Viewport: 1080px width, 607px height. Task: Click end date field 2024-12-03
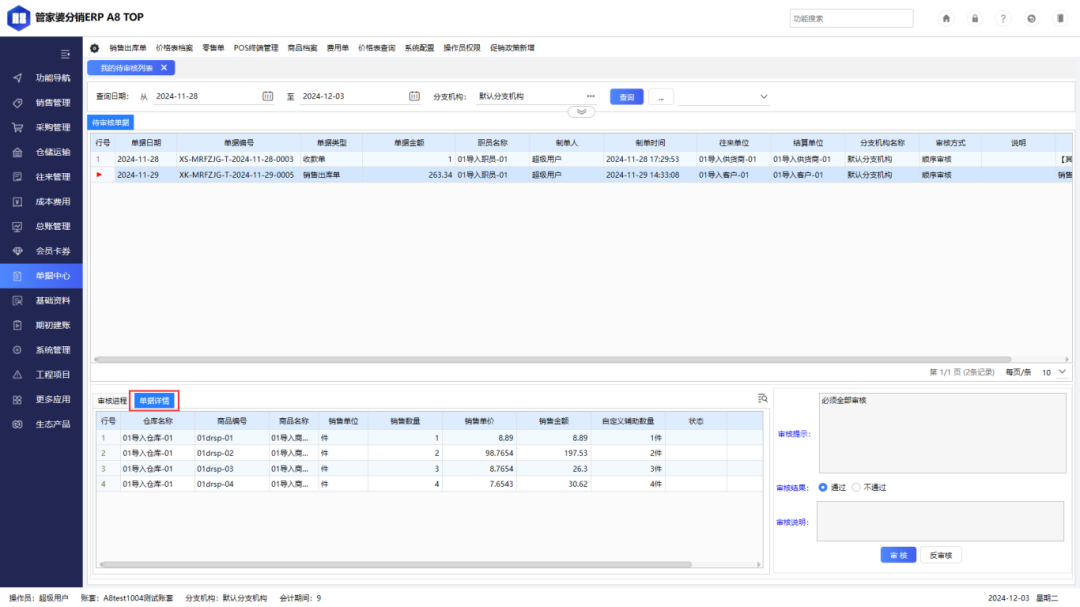pyautogui.click(x=353, y=96)
